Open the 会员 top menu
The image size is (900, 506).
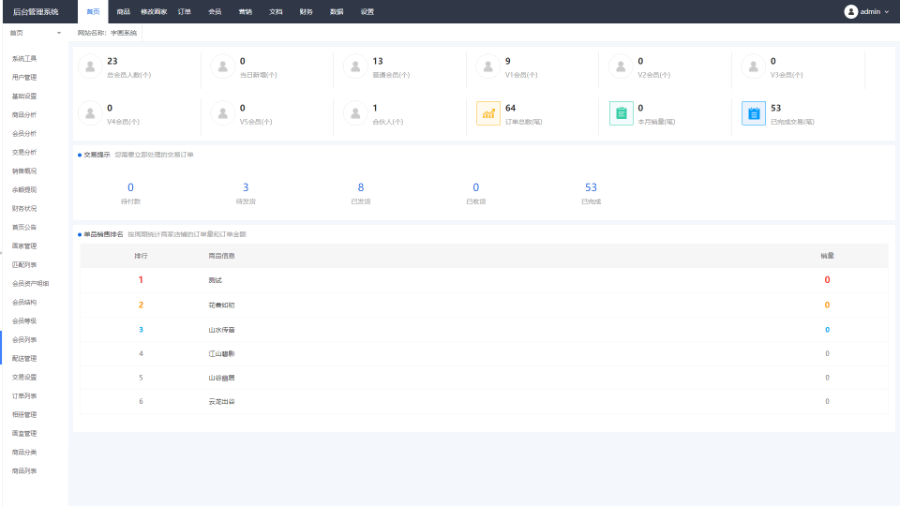click(x=215, y=11)
